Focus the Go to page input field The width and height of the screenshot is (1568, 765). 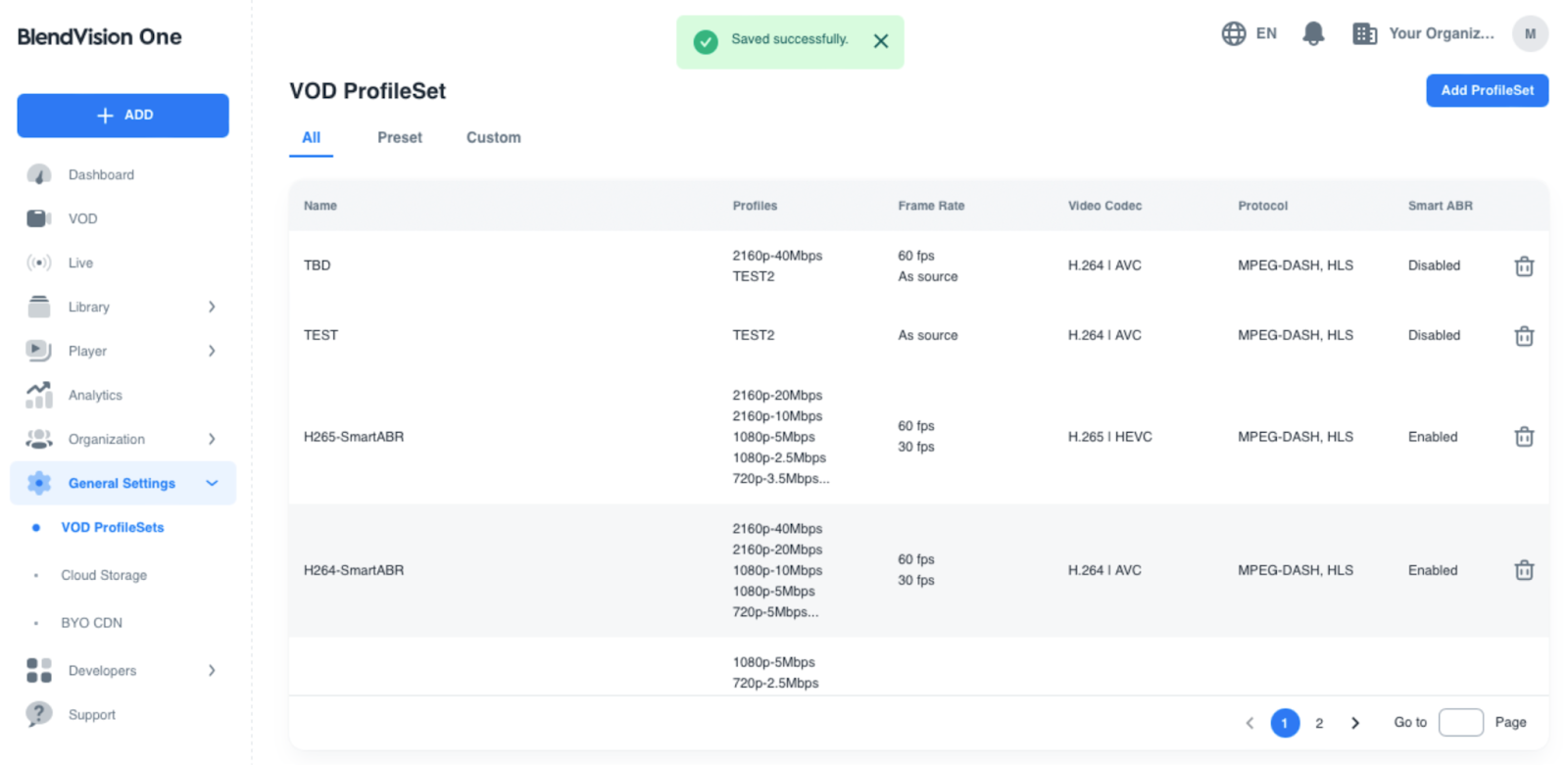pos(1459,723)
